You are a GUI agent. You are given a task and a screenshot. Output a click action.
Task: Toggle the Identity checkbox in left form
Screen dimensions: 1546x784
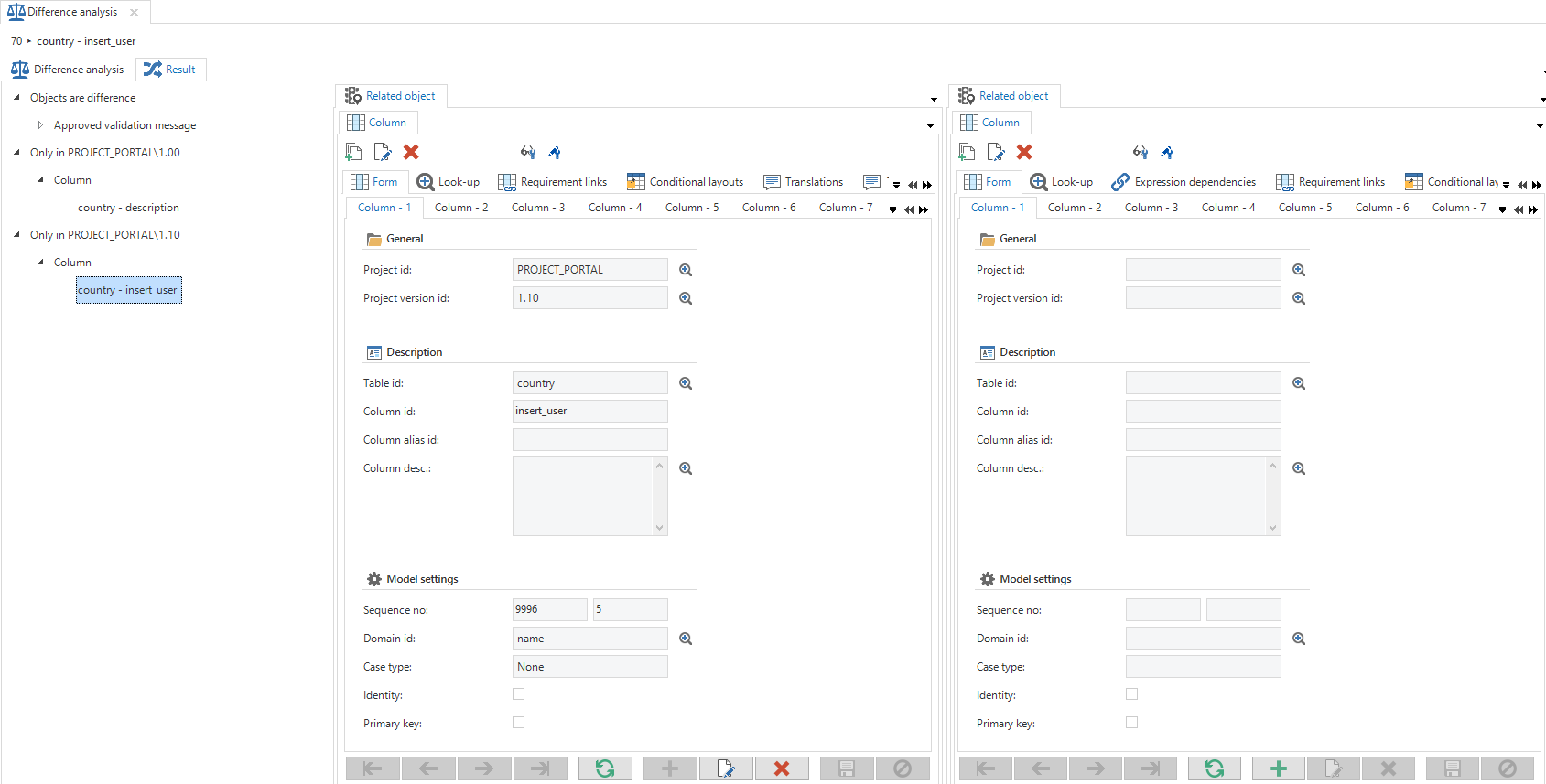[x=519, y=694]
